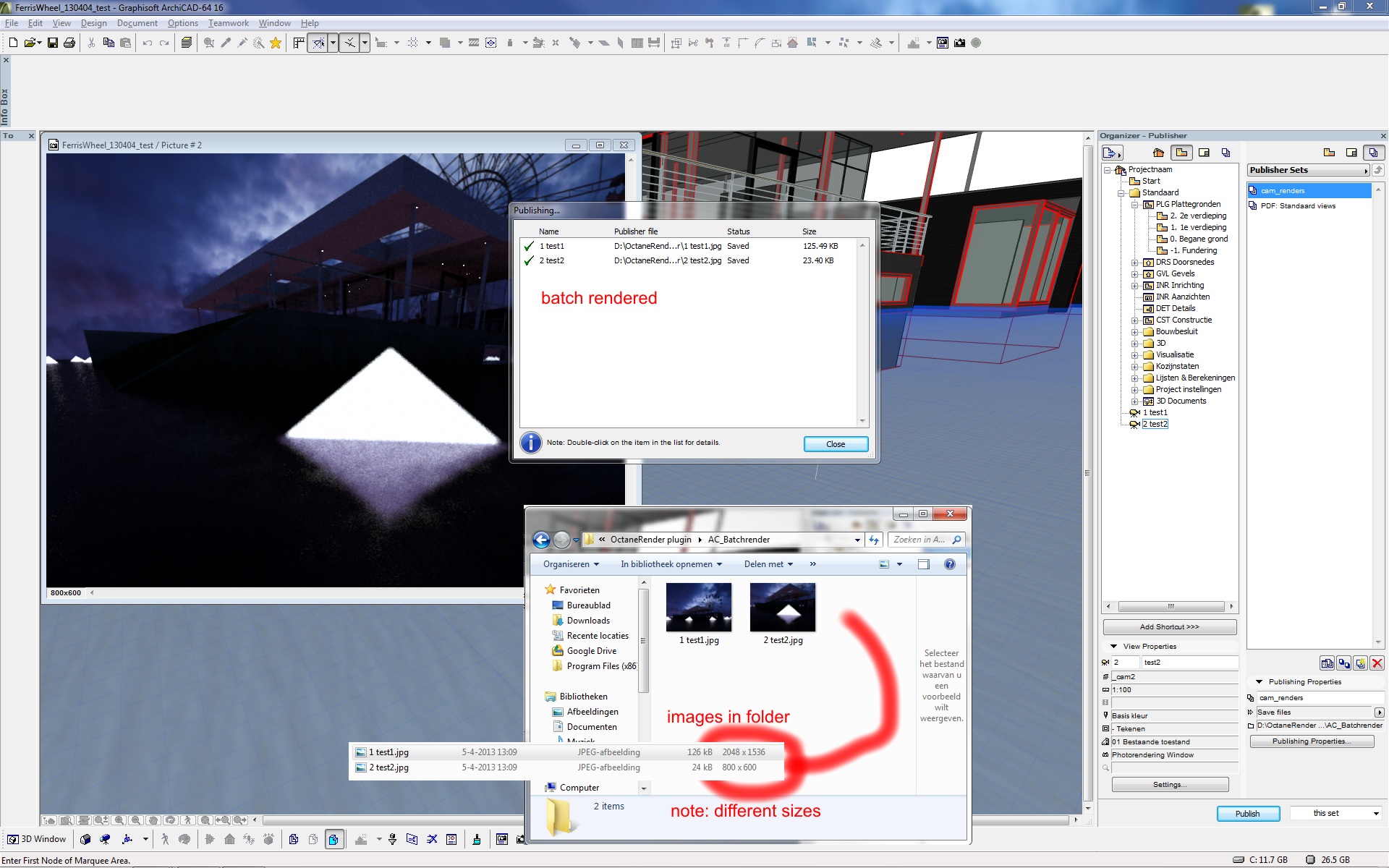Open the Document menu
Image resolution: width=1389 pixels, height=868 pixels.
[137, 23]
